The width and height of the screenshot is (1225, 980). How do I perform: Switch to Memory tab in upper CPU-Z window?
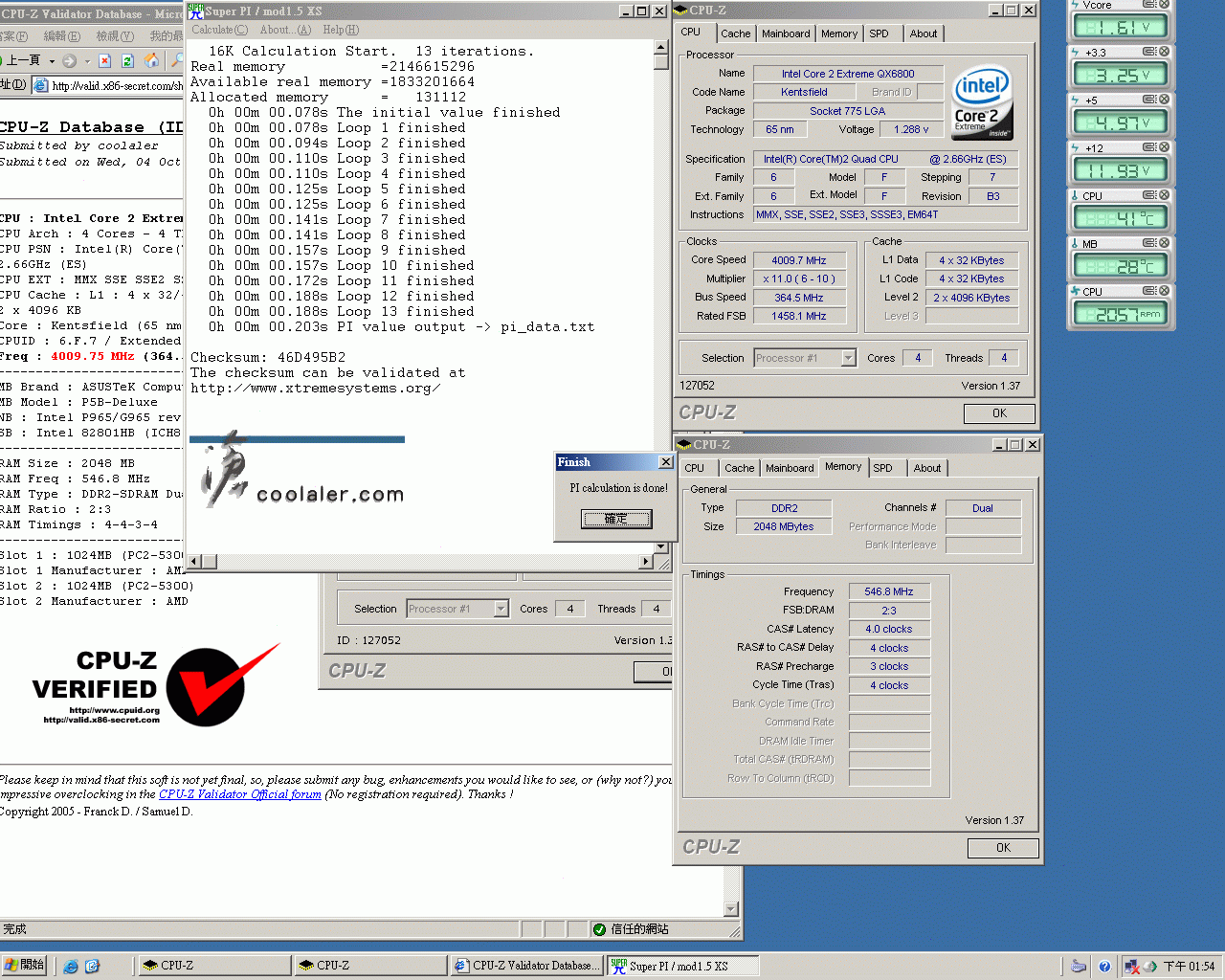click(839, 33)
